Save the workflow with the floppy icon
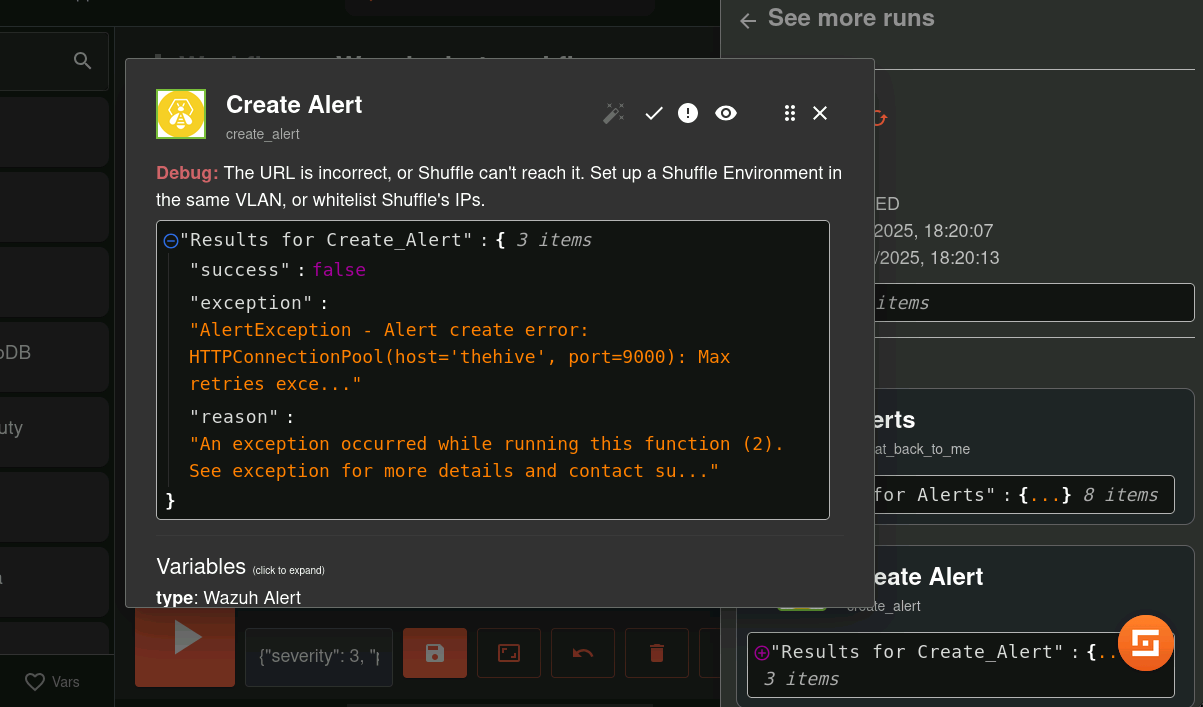 435,653
